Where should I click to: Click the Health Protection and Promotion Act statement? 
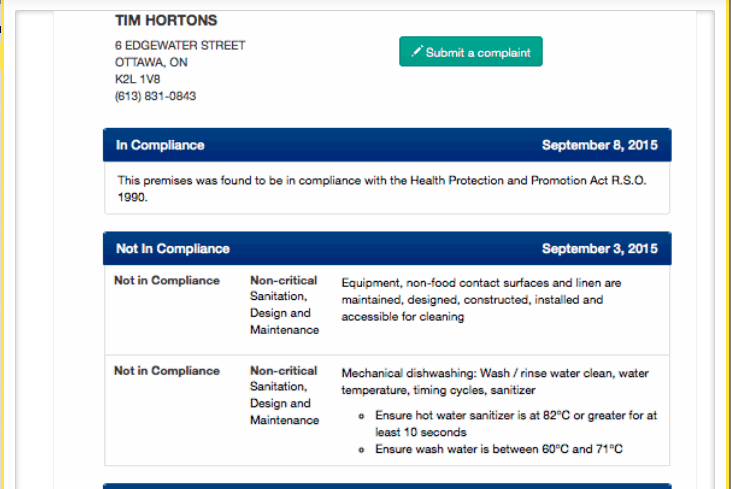tap(385, 188)
